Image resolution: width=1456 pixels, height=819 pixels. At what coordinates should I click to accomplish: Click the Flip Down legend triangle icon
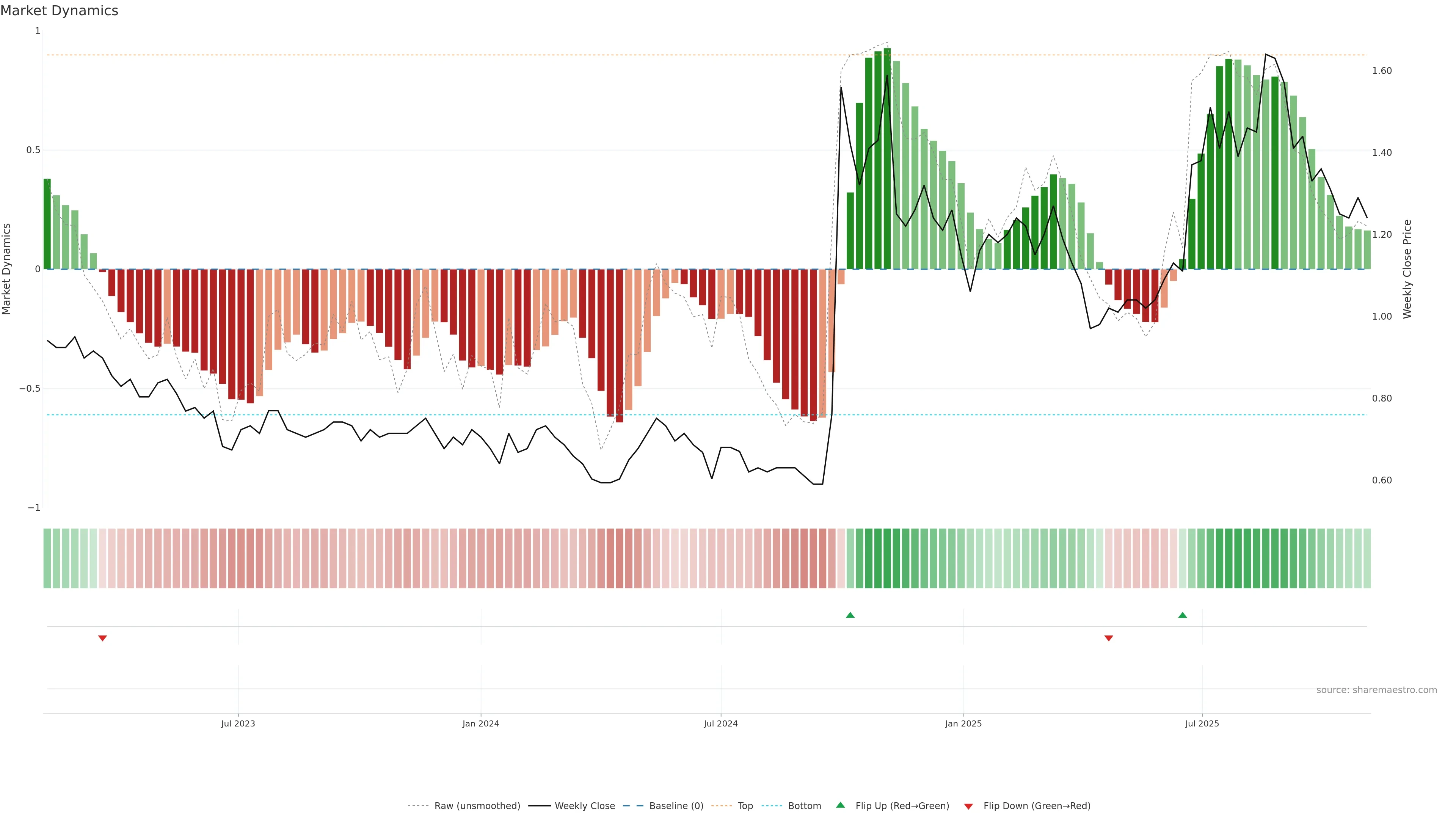pyautogui.click(x=968, y=806)
